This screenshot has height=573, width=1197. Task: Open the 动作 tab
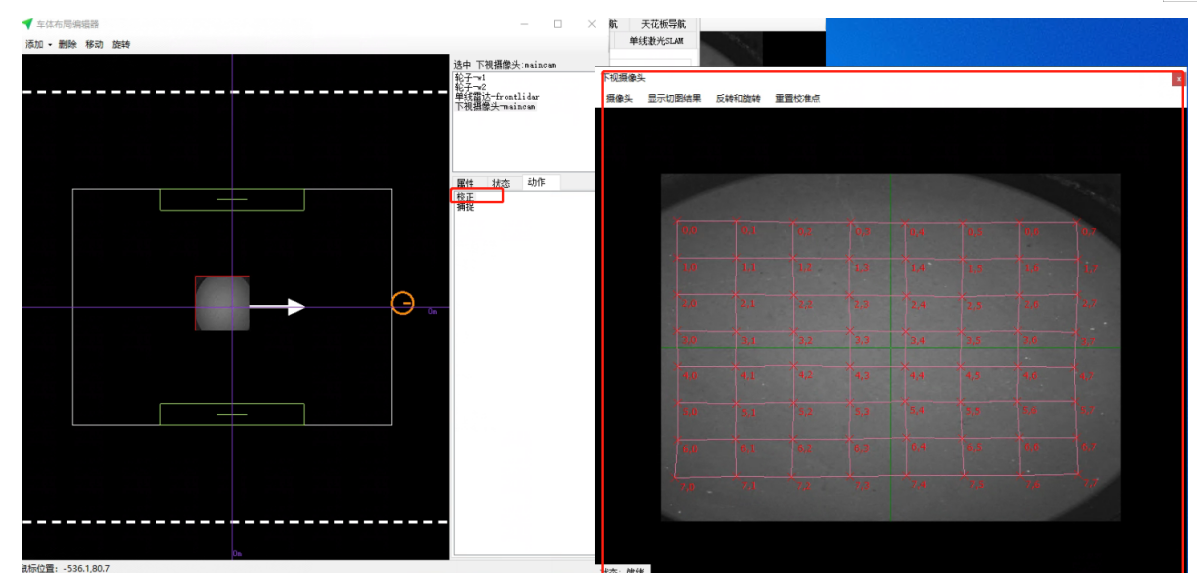click(536, 182)
